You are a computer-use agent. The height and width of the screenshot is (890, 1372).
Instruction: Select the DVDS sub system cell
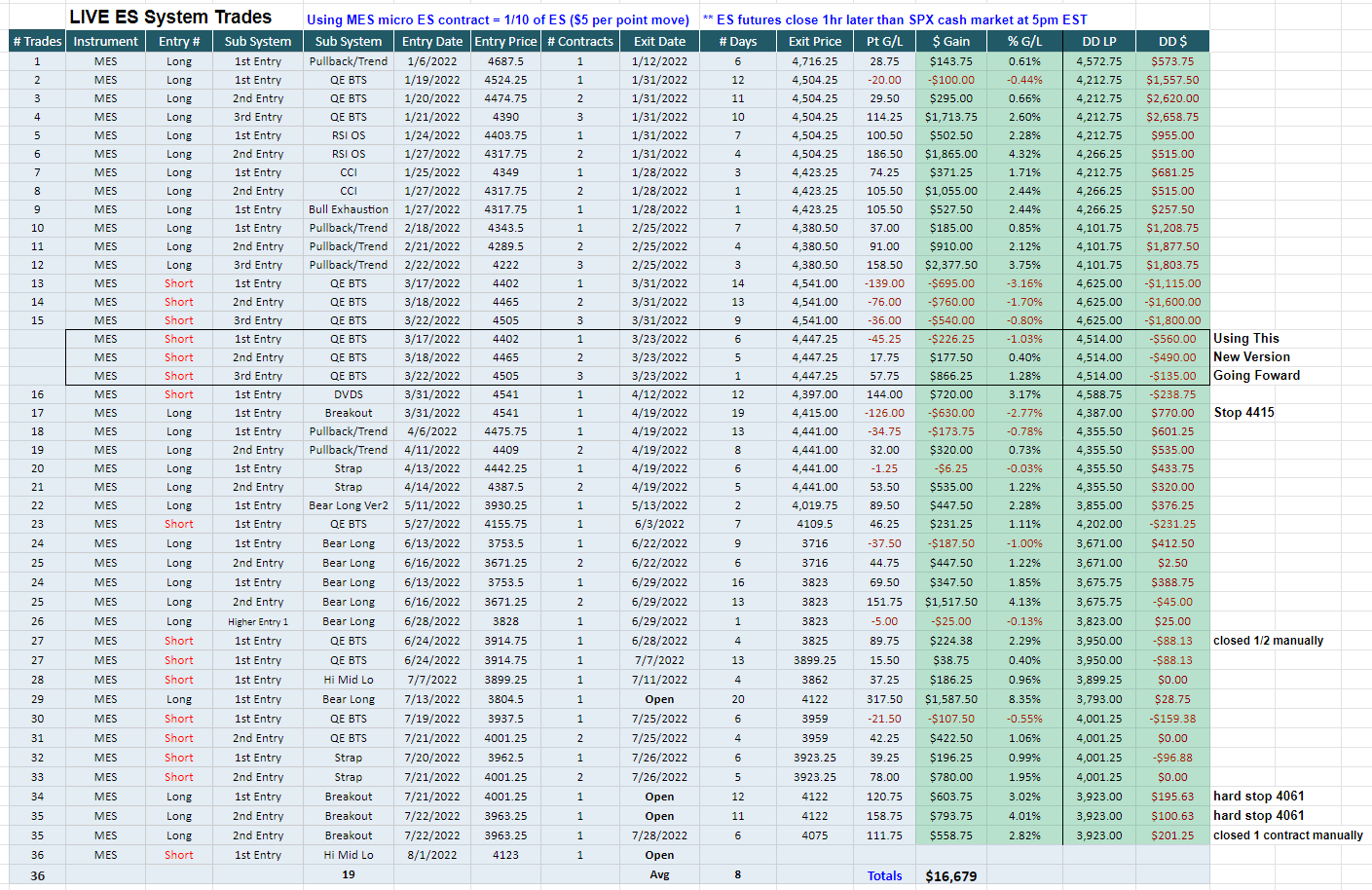click(349, 394)
